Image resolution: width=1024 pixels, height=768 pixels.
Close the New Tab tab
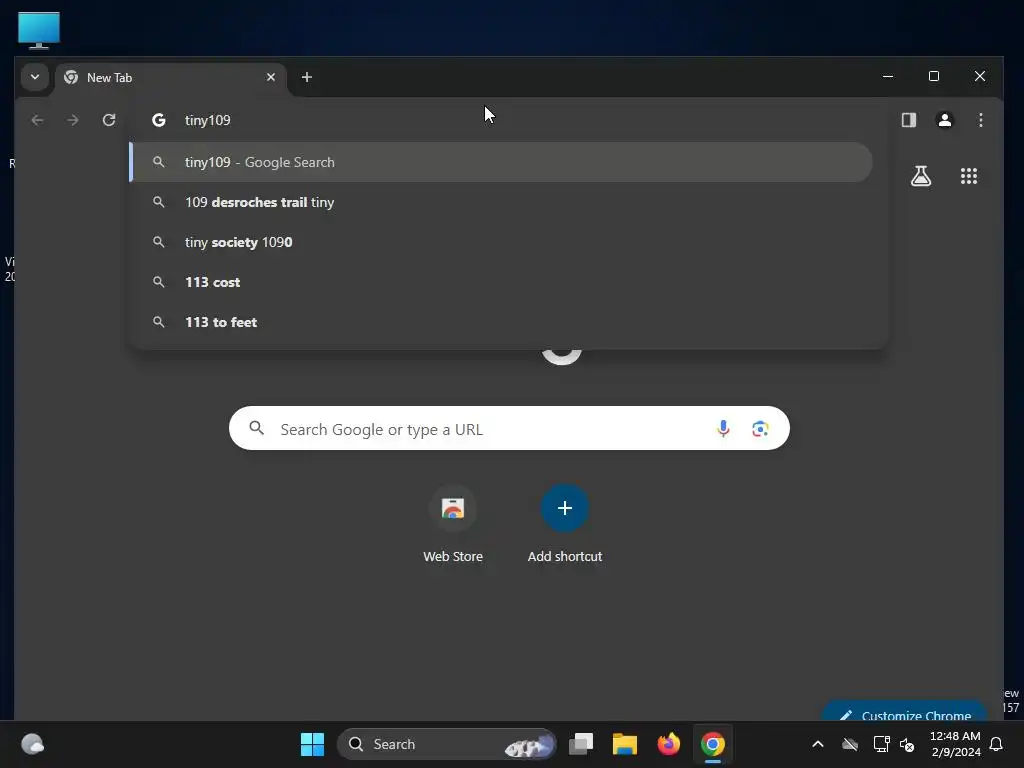[271, 77]
